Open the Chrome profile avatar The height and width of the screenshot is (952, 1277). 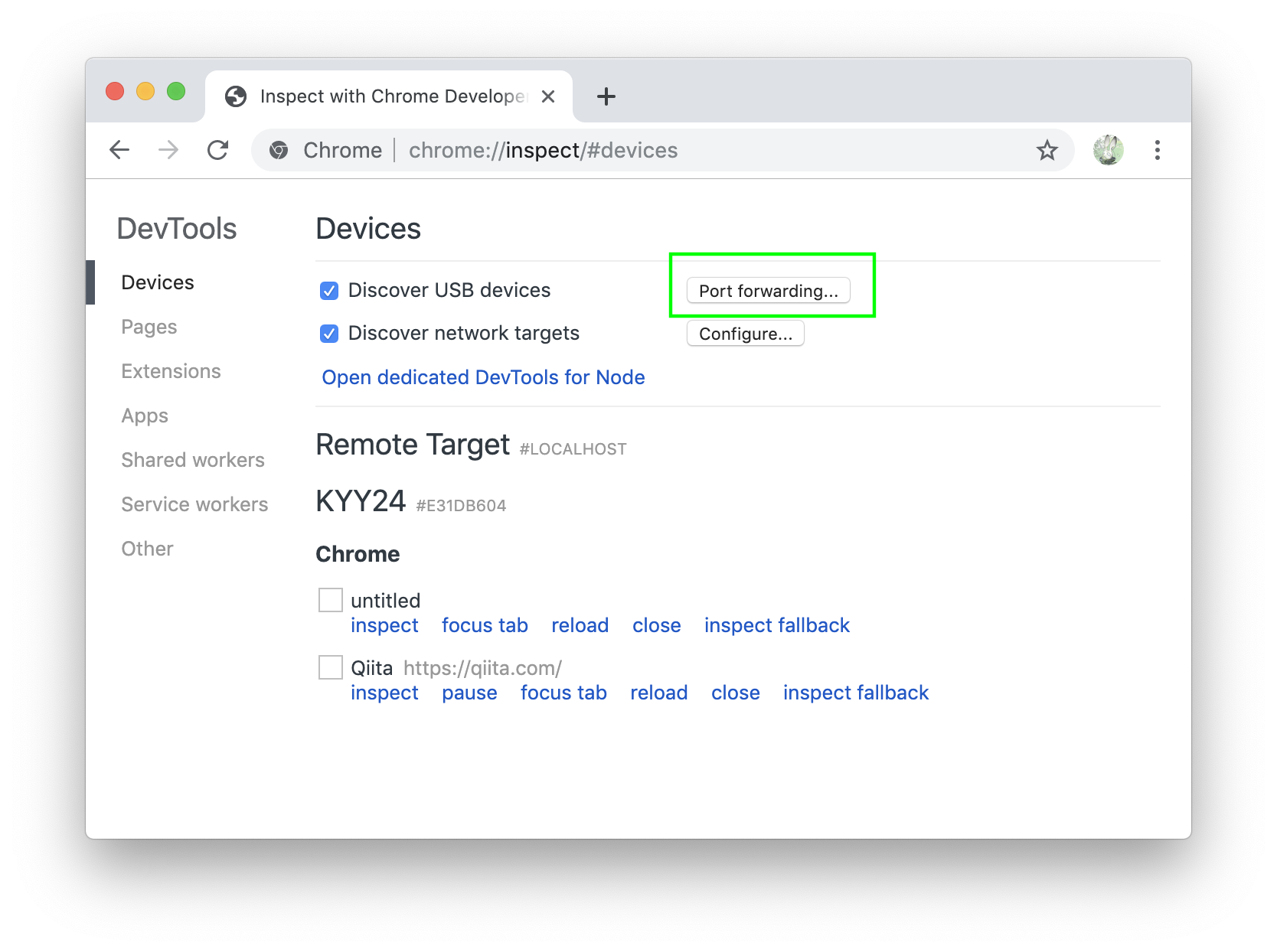[1108, 150]
